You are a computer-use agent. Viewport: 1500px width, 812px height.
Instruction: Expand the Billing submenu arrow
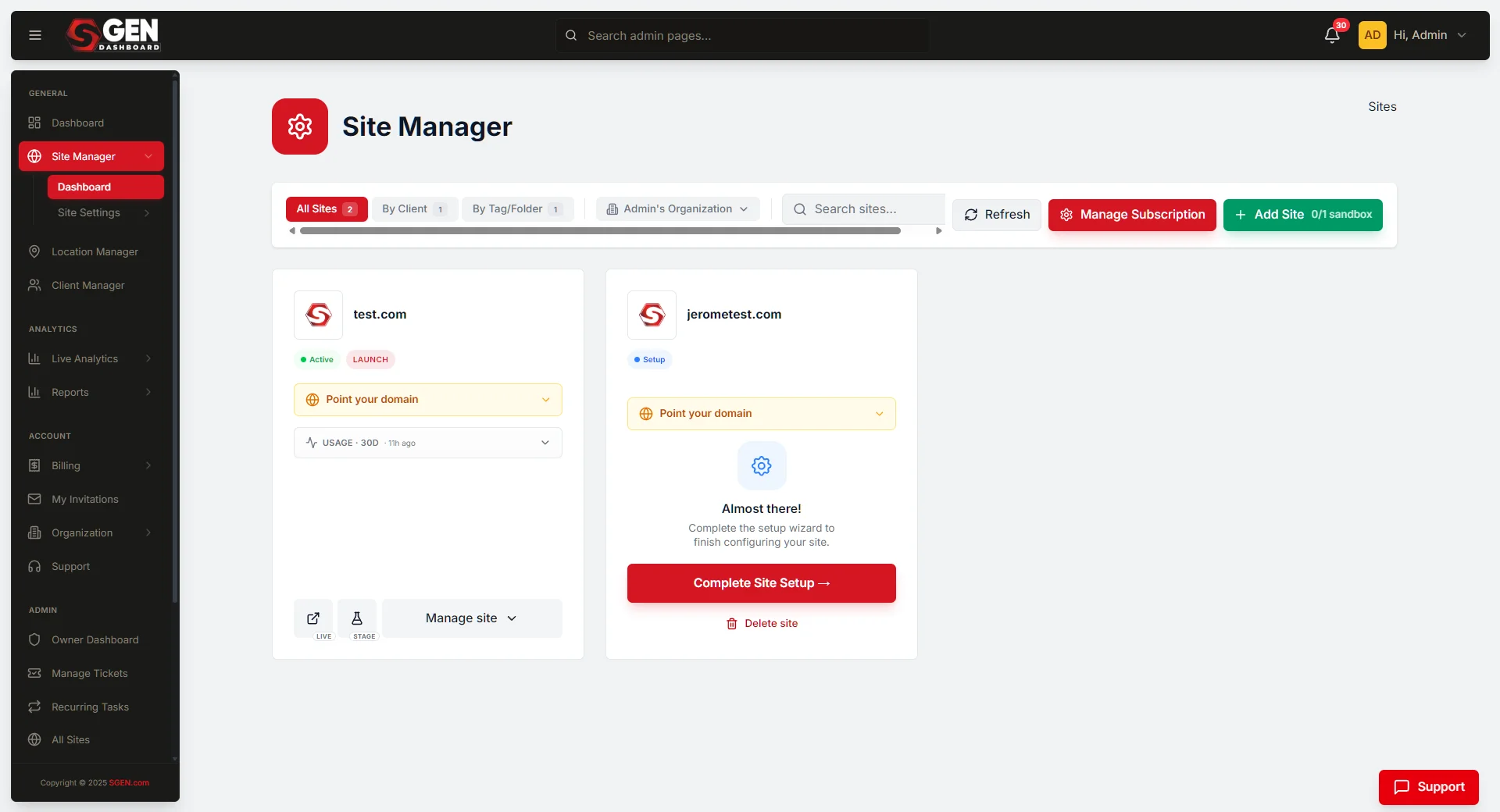(148, 465)
